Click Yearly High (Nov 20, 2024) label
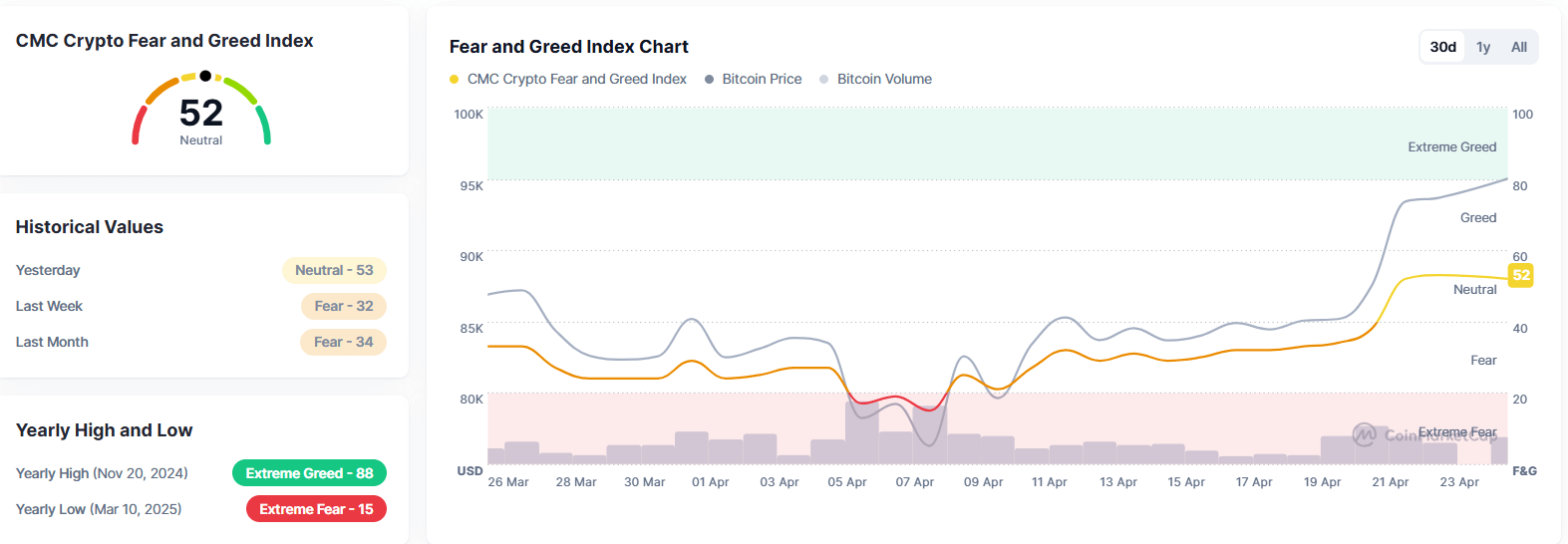 click(x=102, y=473)
